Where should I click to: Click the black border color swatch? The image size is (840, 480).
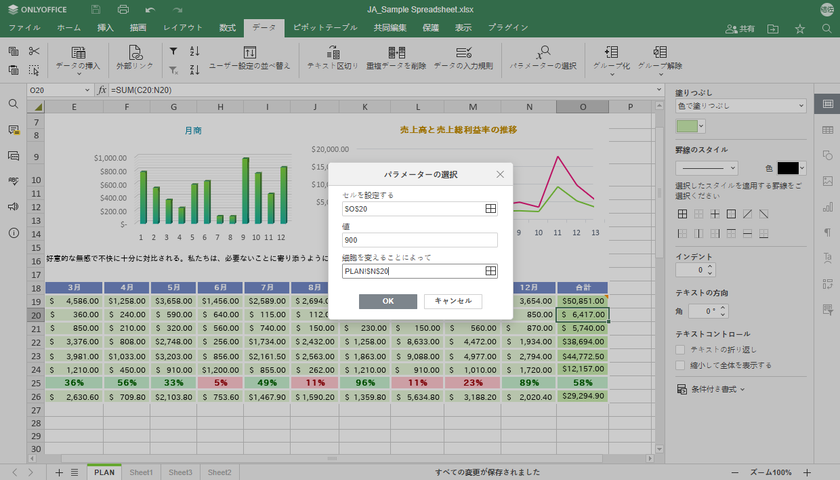(x=788, y=168)
